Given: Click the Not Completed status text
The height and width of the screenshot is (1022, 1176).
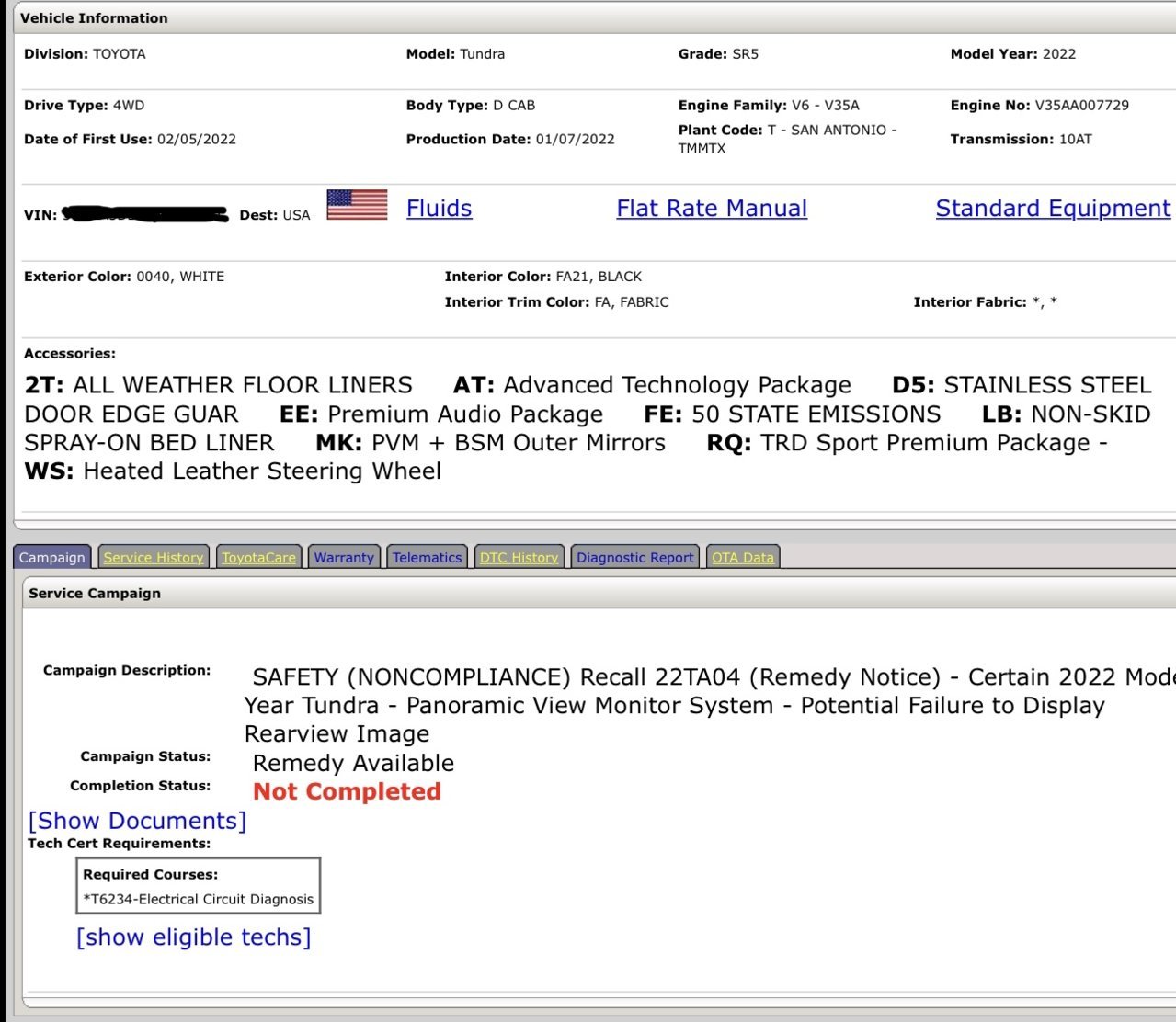Looking at the screenshot, I should pyautogui.click(x=347, y=791).
